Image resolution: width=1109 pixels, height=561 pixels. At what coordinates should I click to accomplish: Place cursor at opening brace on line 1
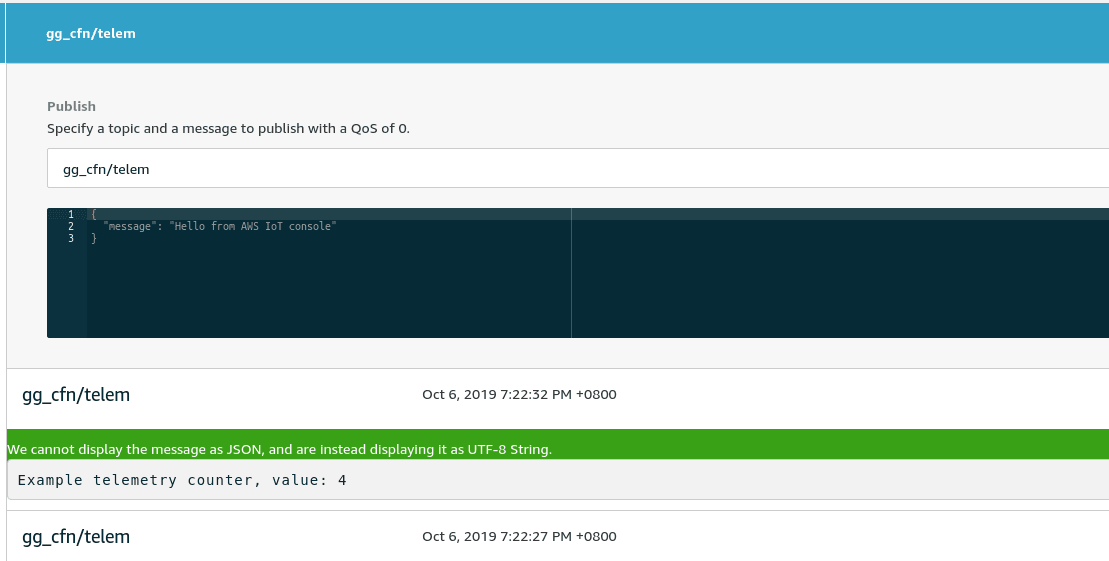click(93, 214)
